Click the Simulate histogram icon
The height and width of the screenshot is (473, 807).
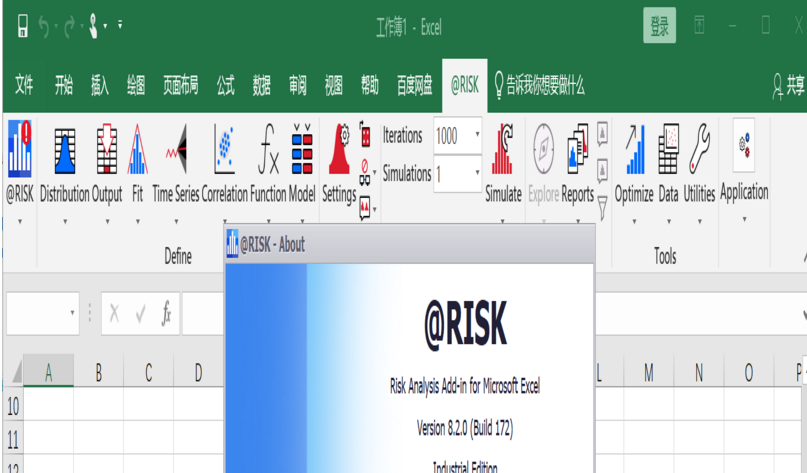tap(503, 149)
